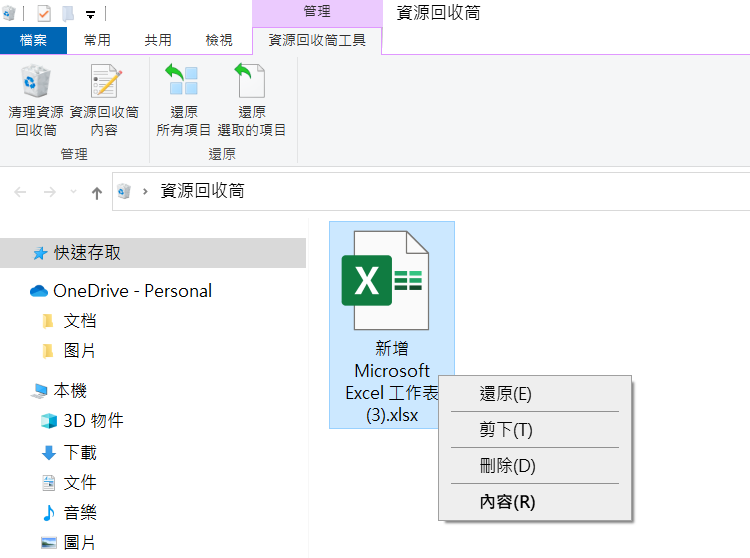Choose 剪下(T) from context menu
750x558 pixels.
pos(535,429)
